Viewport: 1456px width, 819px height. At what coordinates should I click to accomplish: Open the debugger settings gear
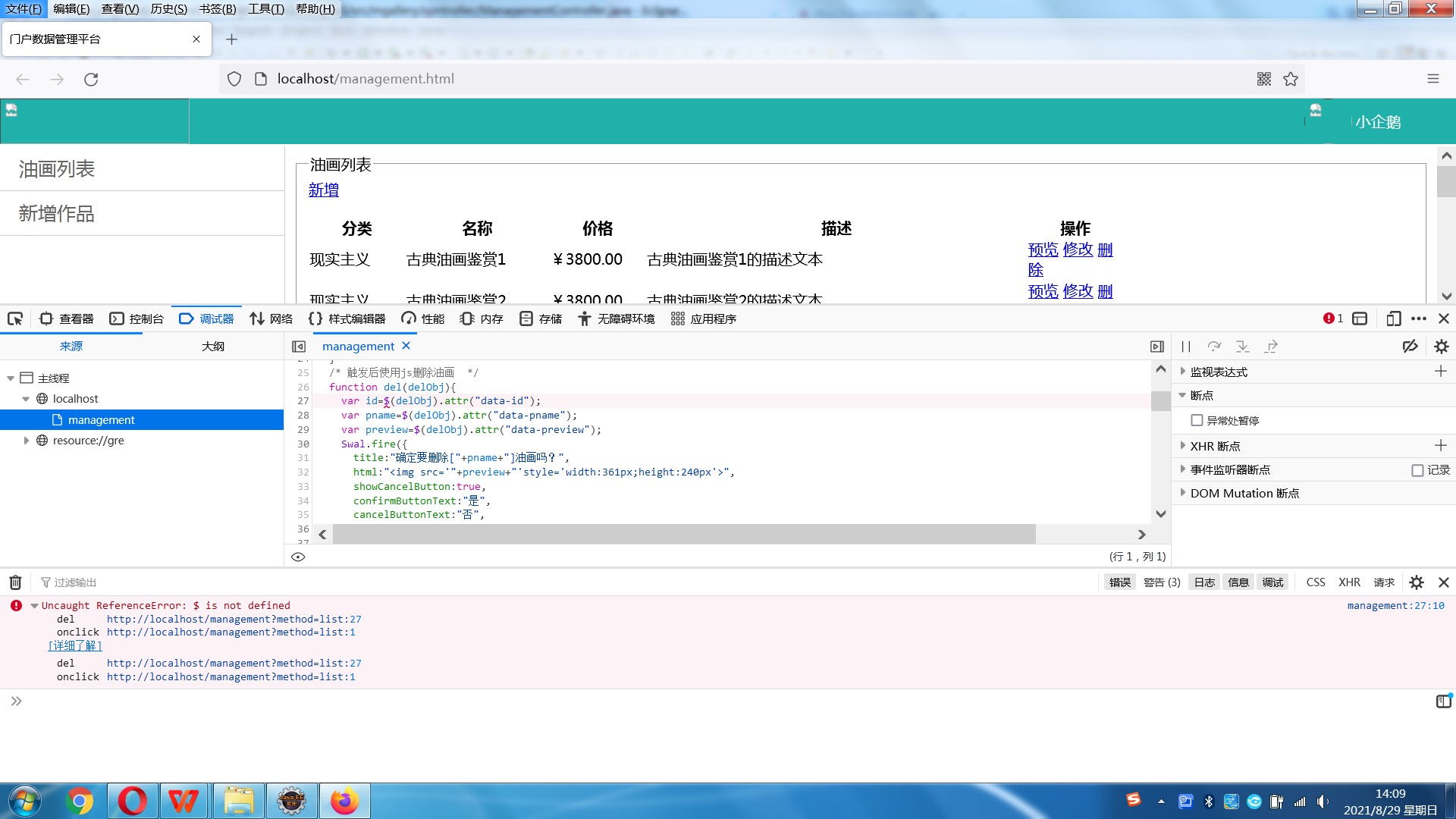coord(1441,346)
